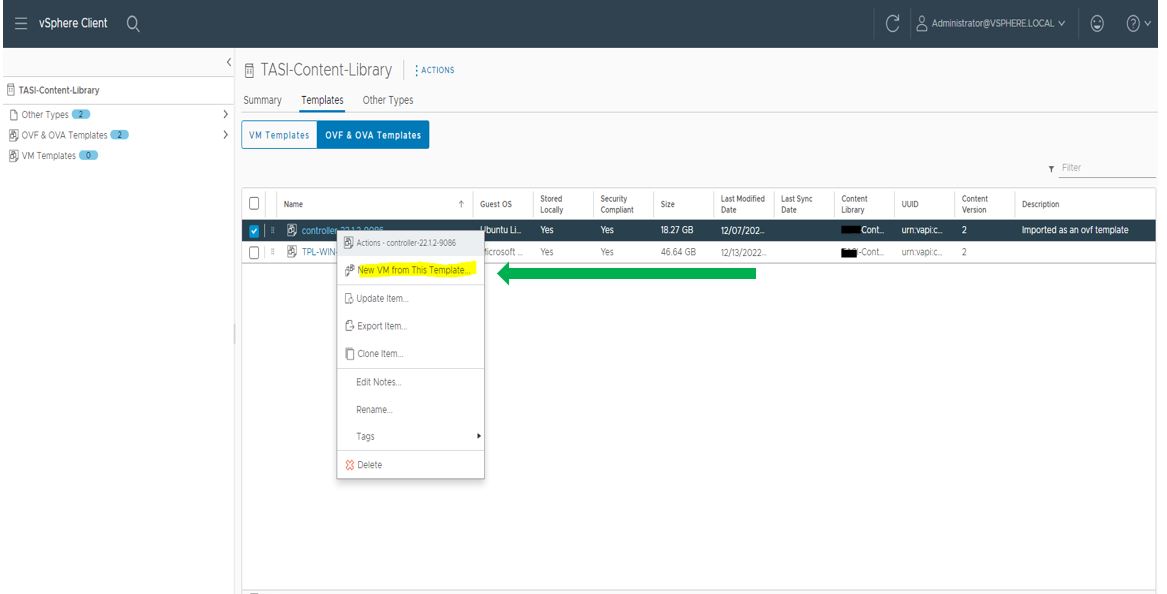This screenshot has width=1167, height=594.
Task: Click the New VM menu item icon
Action: (x=349, y=270)
